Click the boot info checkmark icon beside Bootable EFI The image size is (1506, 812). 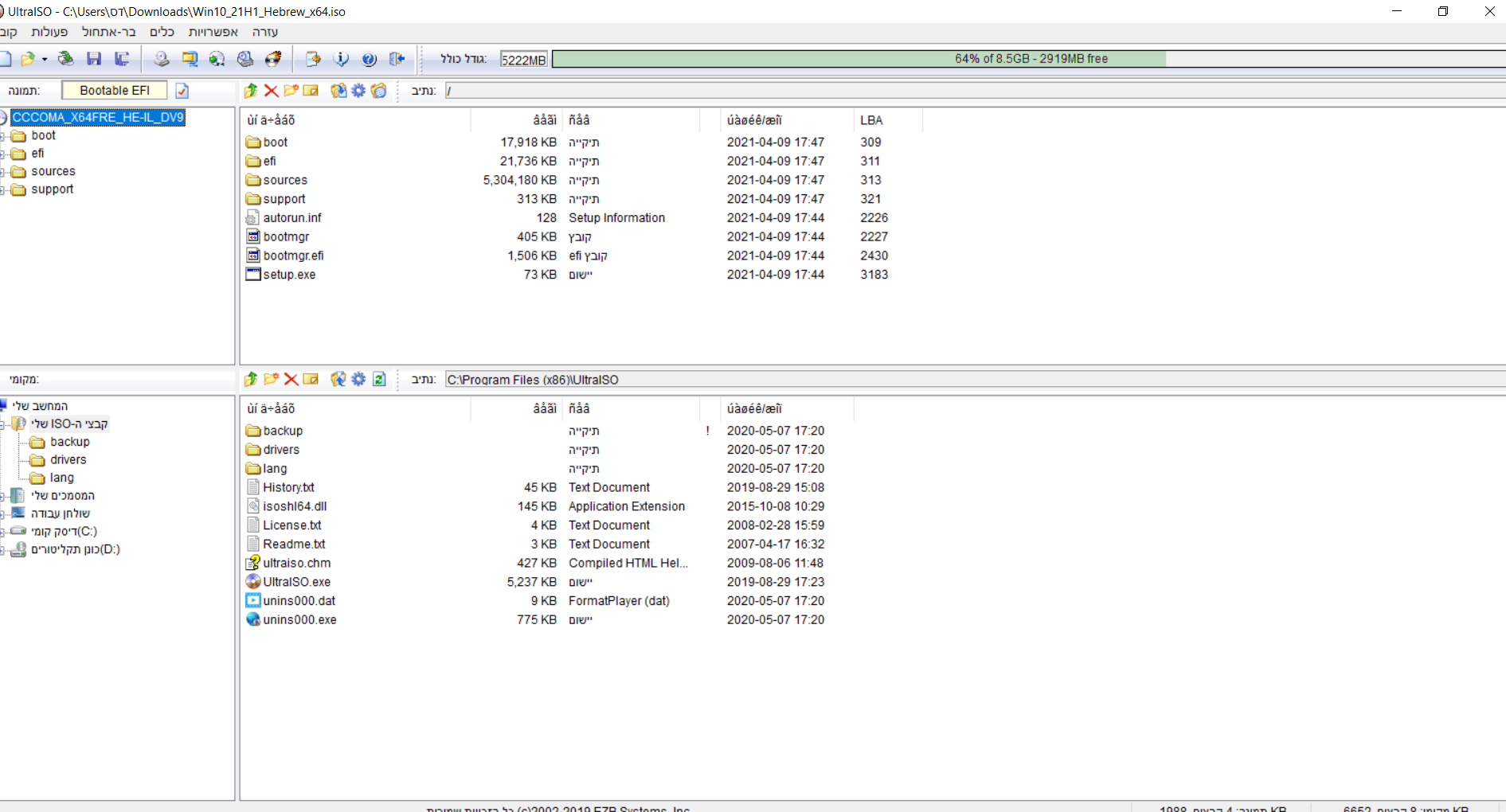(x=182, y=91)
